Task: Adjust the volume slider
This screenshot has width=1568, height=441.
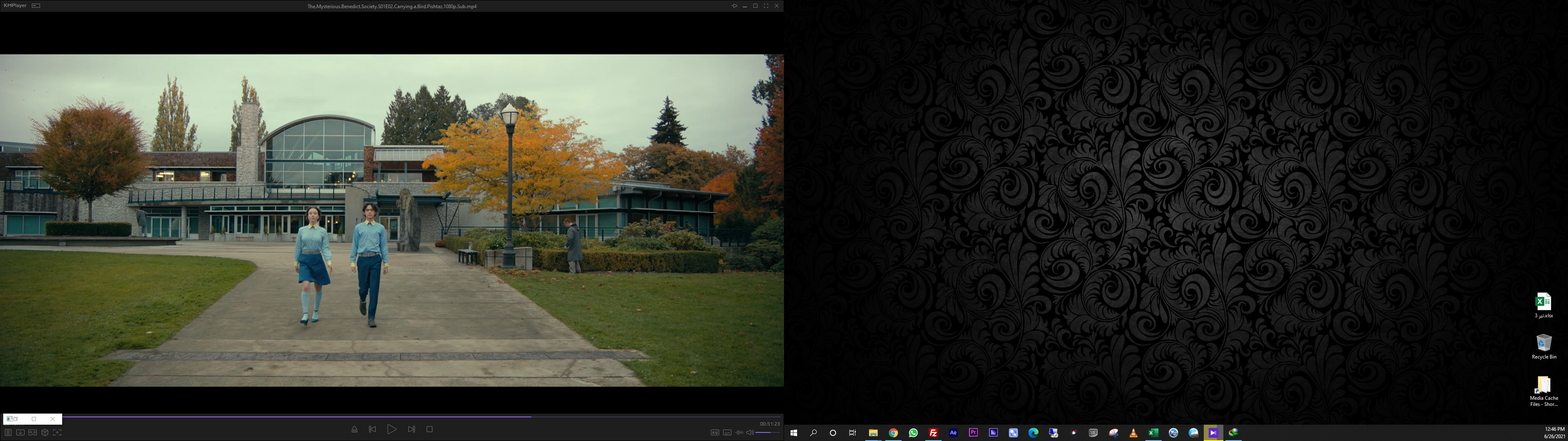Action: [x=767, y=432]
